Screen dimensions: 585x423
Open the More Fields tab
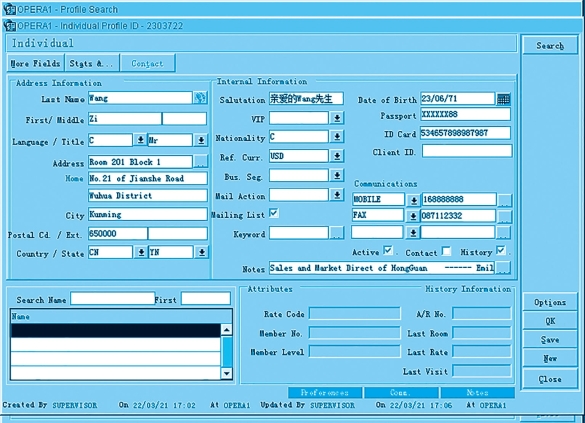coord(36,63)
